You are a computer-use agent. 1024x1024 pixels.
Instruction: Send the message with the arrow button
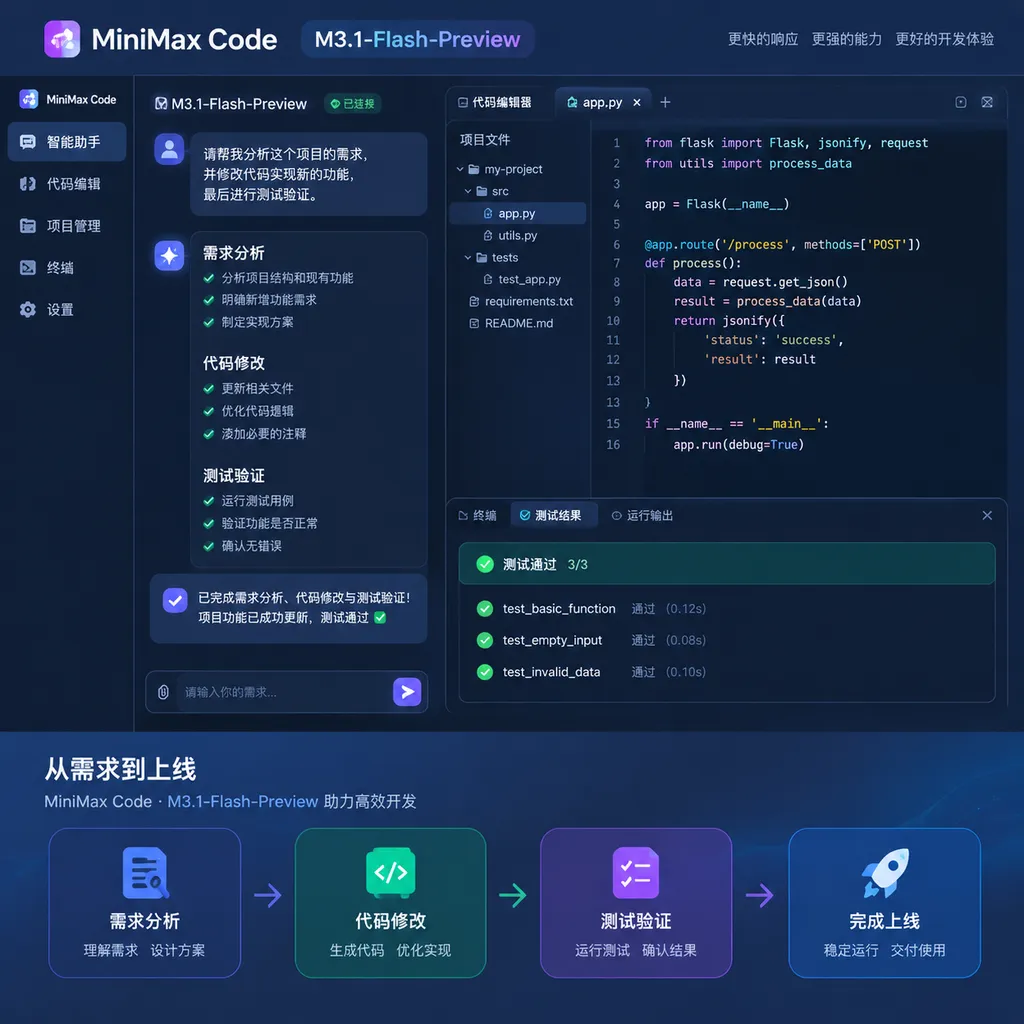click(x=407, y=692)
